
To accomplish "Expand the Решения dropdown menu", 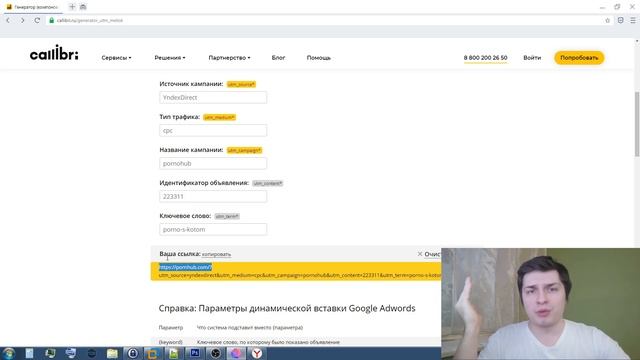I will pos(170,58).
